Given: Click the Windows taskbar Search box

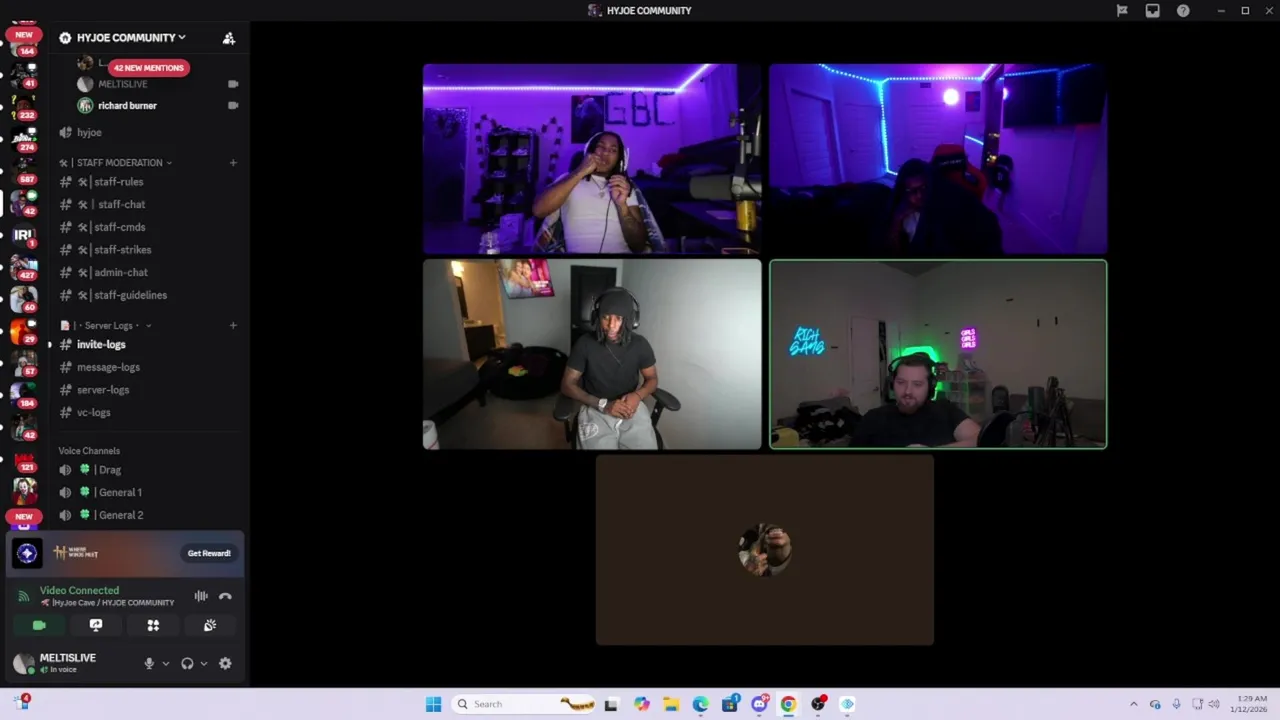Looking at the screenshot, I should 521,704.
